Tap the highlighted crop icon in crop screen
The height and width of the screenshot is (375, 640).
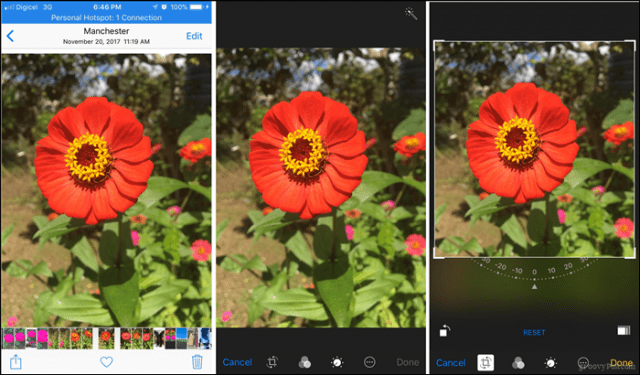[486, 363]
